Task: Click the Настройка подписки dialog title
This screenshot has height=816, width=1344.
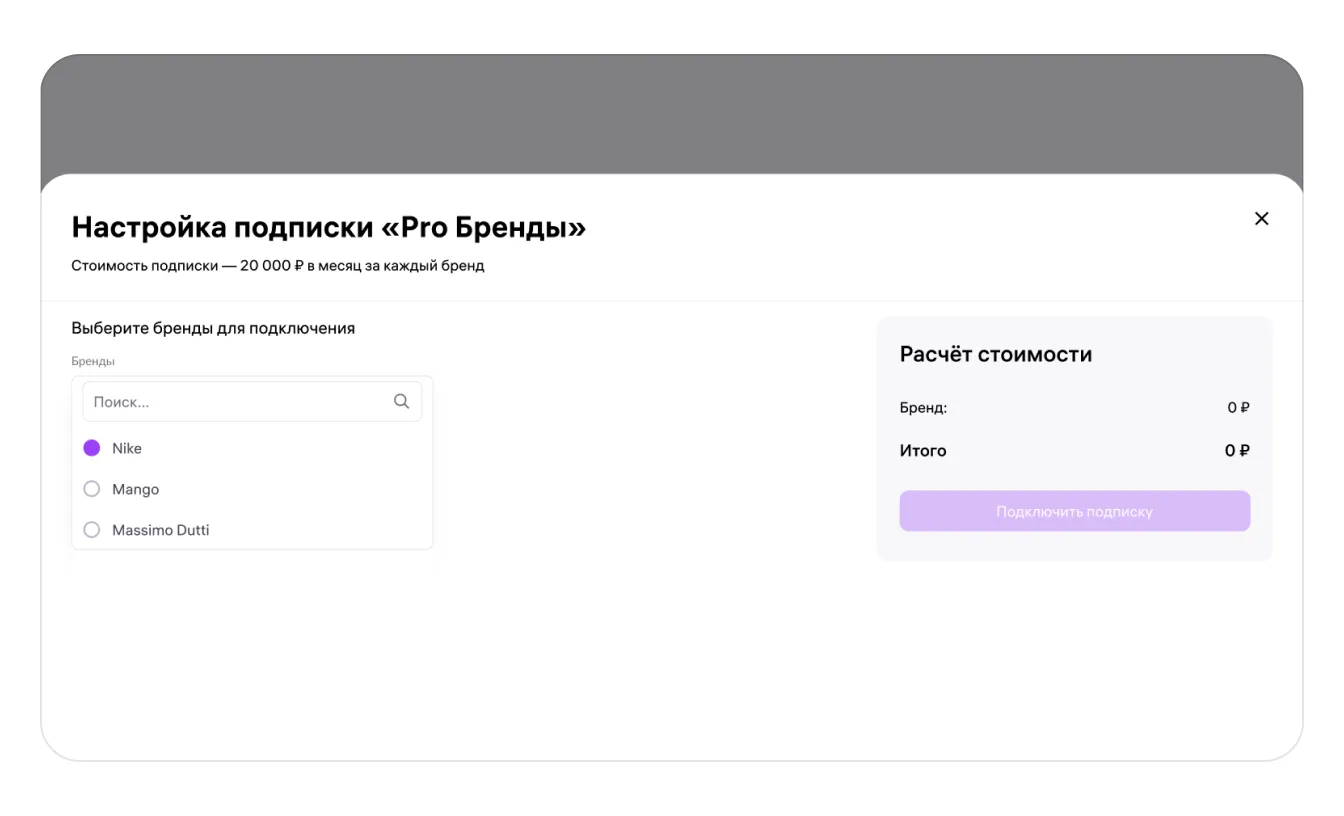Action: point(329,228)
